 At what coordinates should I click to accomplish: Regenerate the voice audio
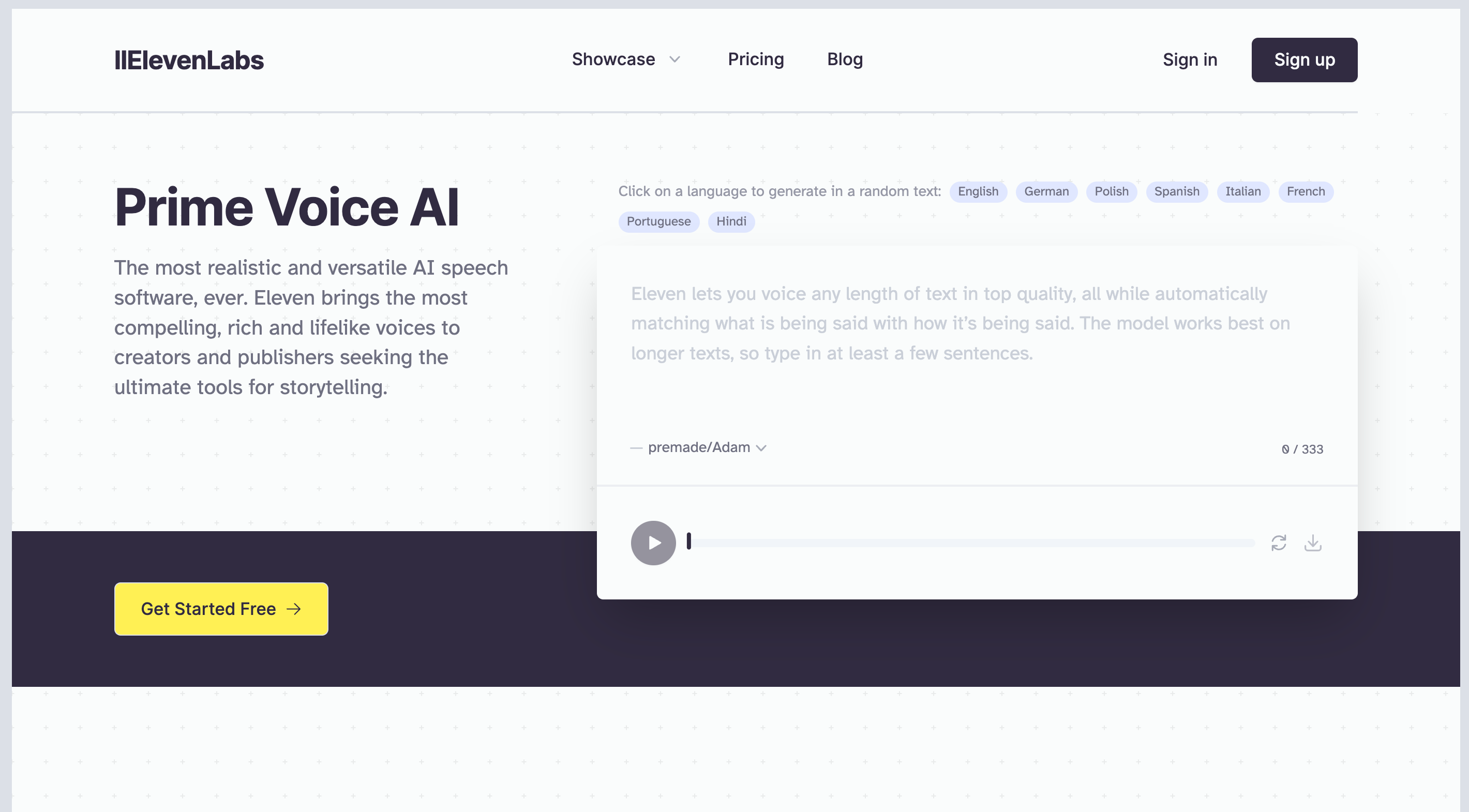click(x=1279, y=543)
